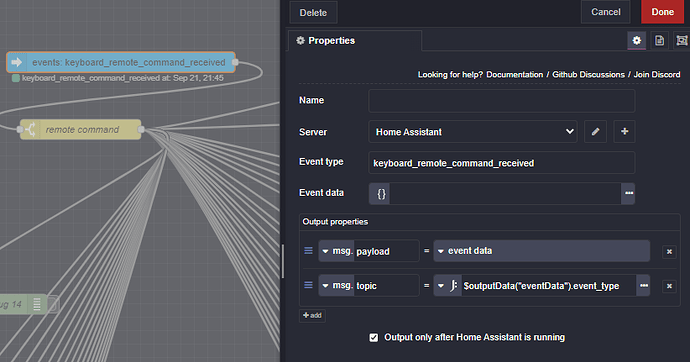Expand topic expression editor ellipsis button

(643, 285)
